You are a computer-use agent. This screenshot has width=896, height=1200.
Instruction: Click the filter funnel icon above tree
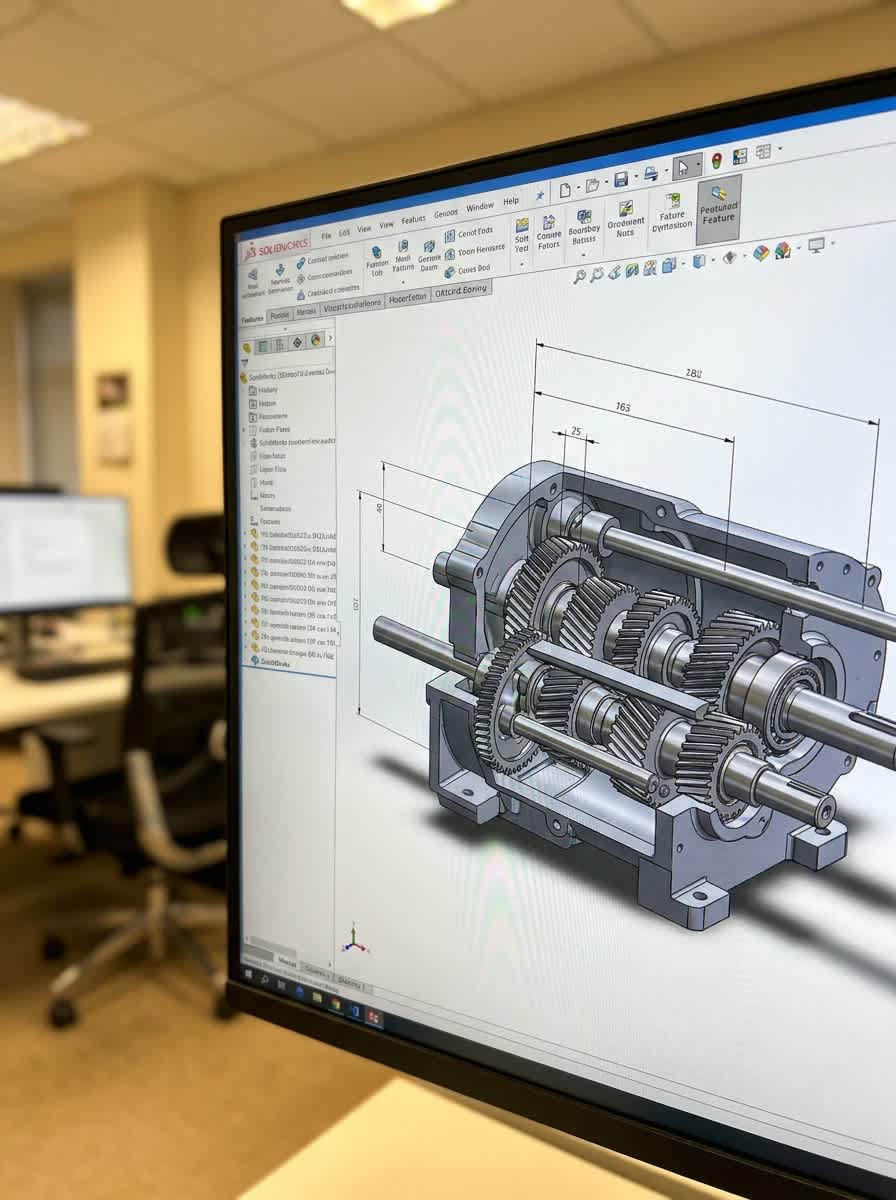(245, 363)
